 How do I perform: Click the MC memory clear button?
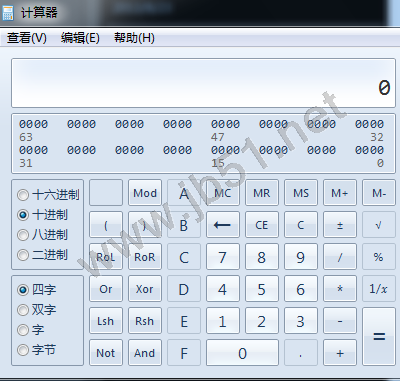coord(223,193)
